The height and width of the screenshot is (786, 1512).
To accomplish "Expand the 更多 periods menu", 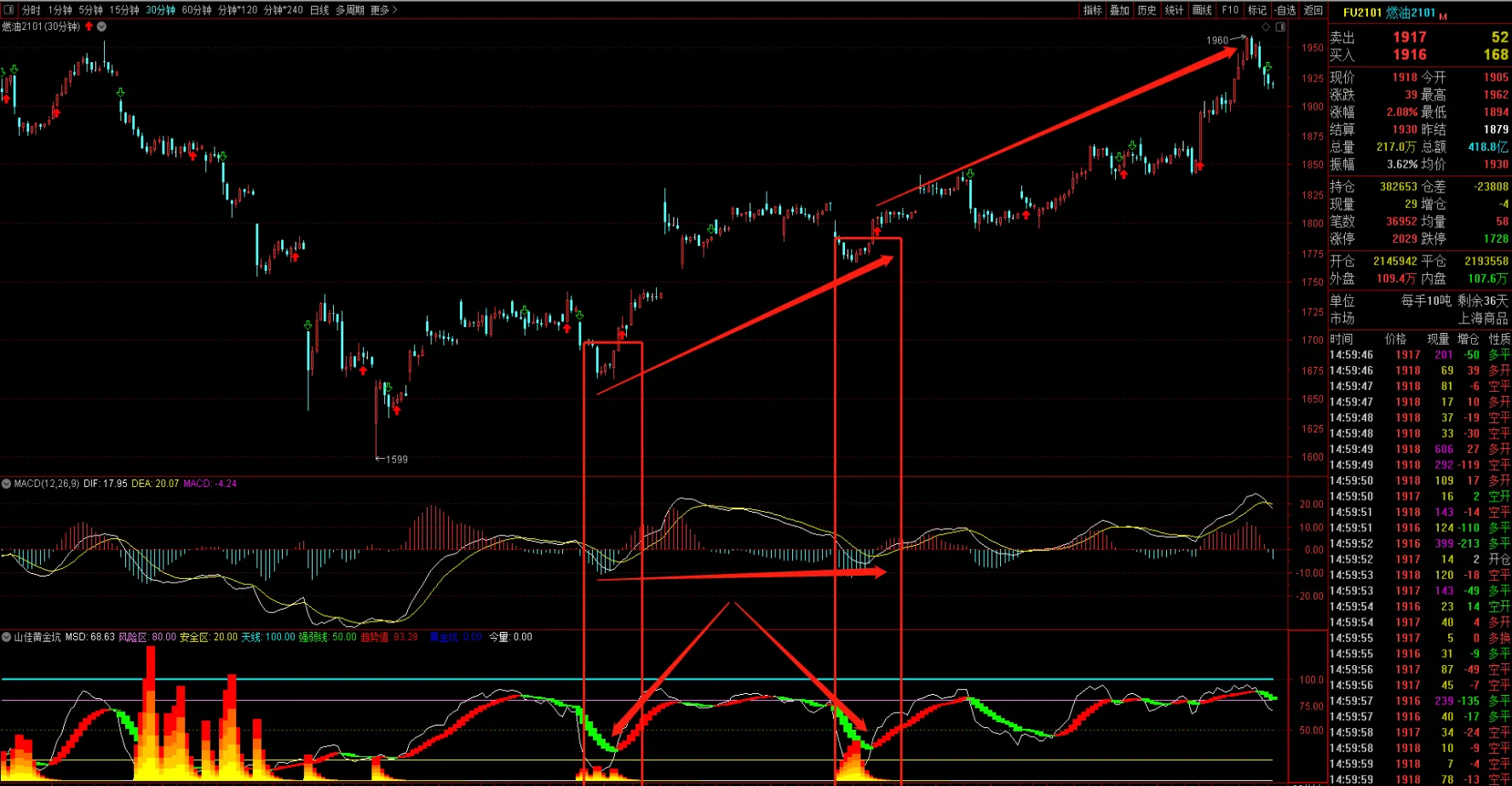I will (383, 10).
